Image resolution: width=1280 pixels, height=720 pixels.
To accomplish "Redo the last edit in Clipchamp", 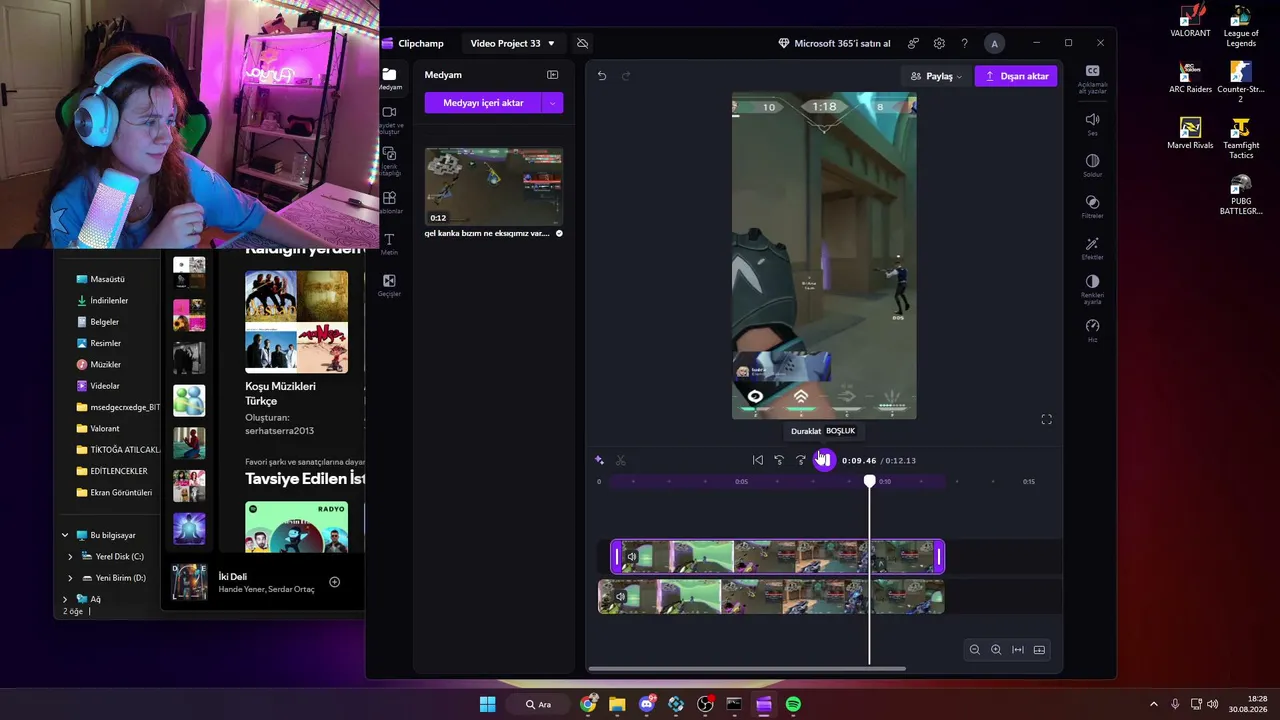I will tap(626, 76).
